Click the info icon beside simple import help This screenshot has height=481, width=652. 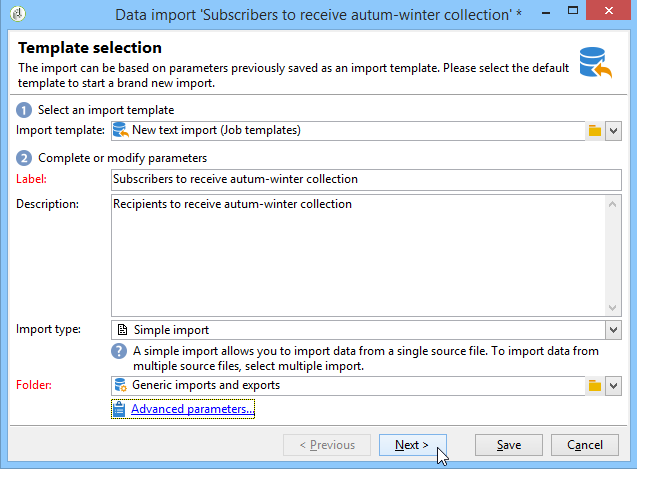coord(120,351)
